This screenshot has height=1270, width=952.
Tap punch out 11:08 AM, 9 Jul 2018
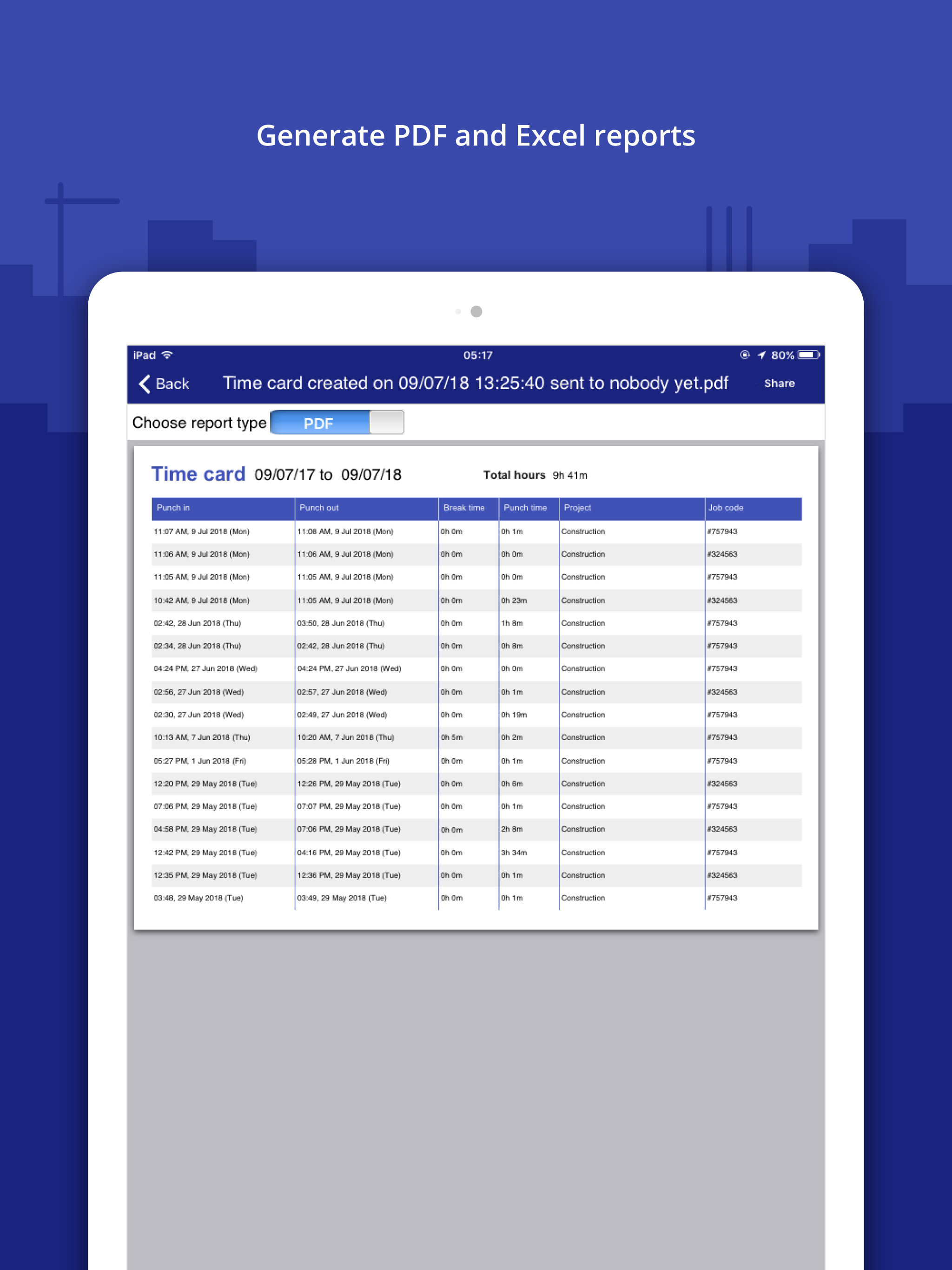(x=345, y=532)
